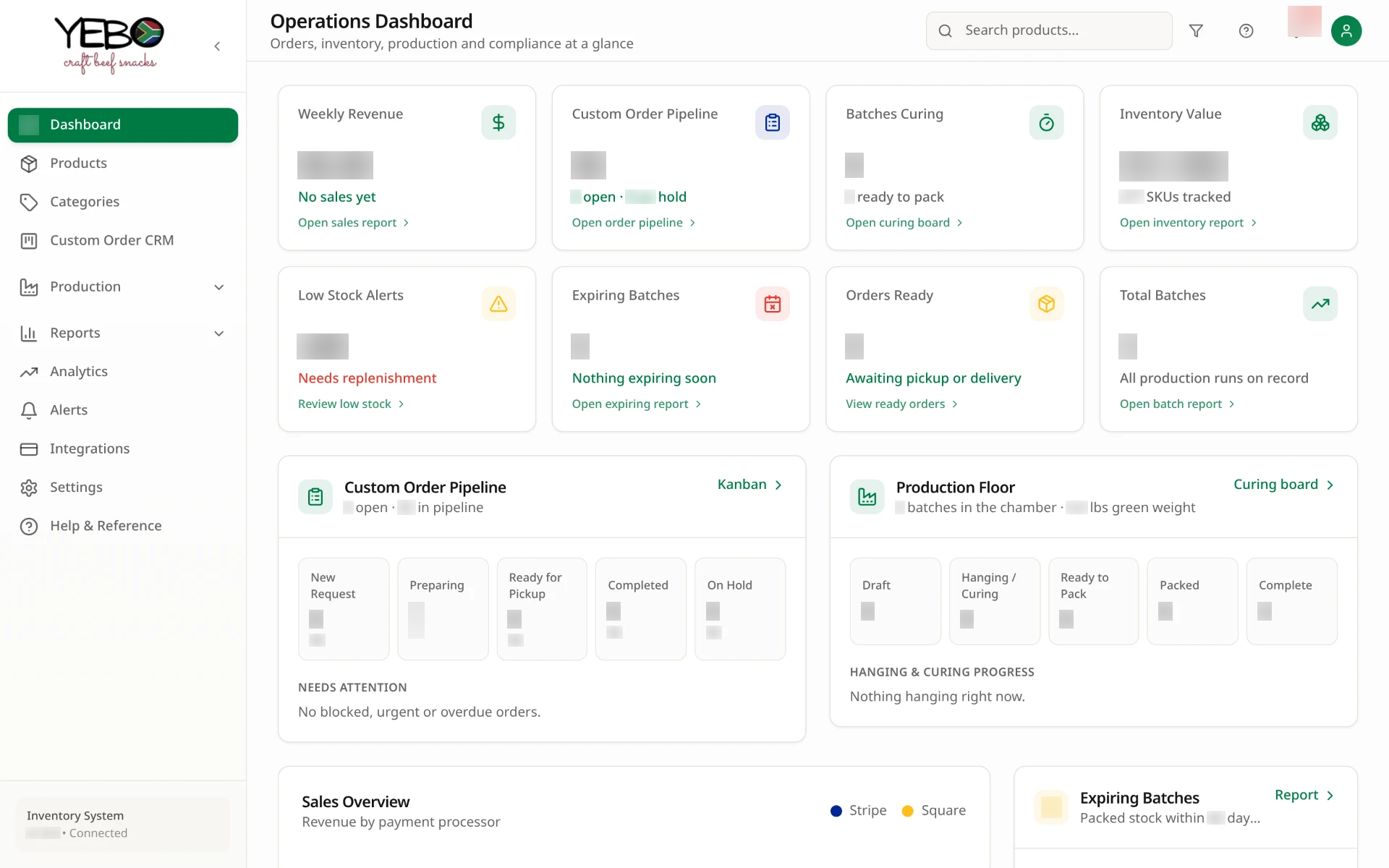Follow Review low stock link
This screenshot has height=868, width=1389.
point(352,404)
